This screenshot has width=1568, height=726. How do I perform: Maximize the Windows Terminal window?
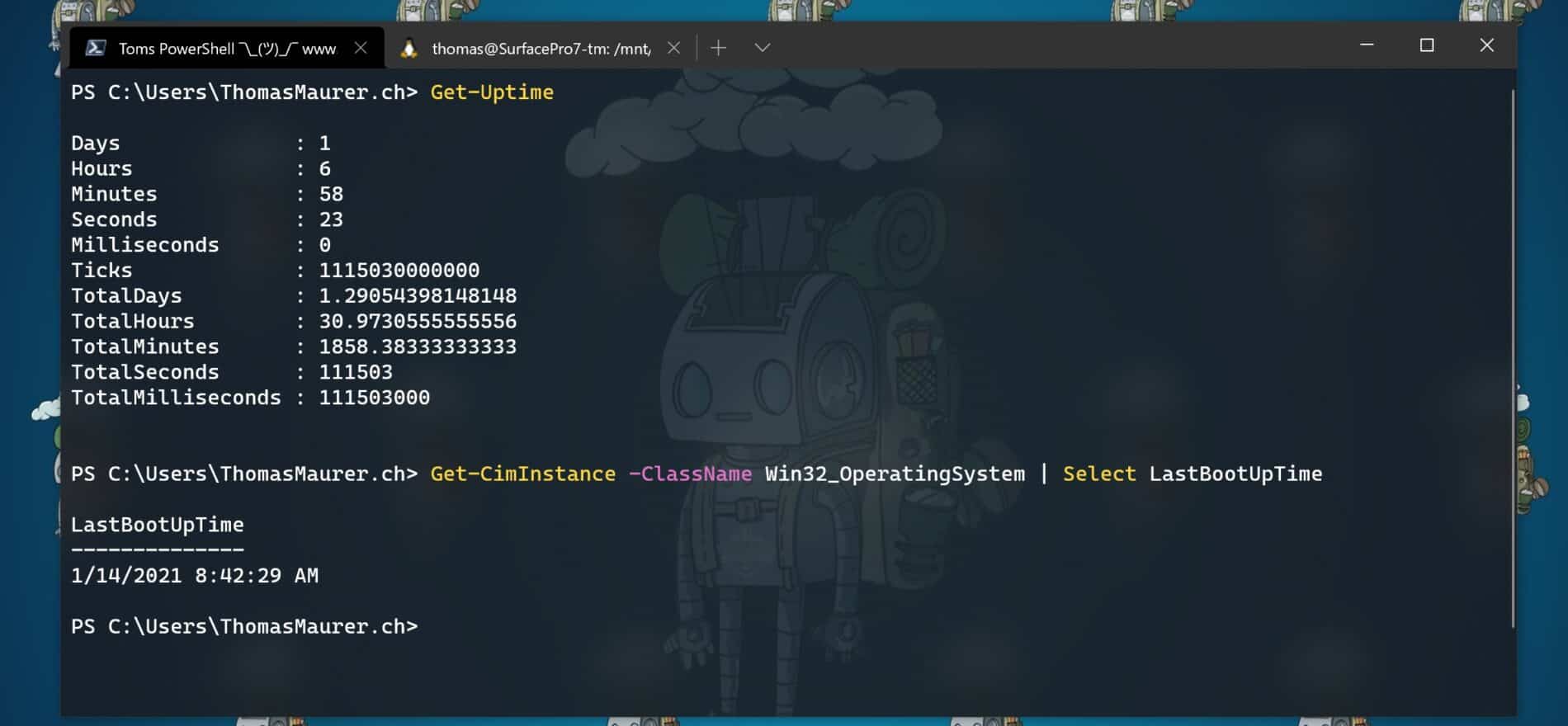1427,45
